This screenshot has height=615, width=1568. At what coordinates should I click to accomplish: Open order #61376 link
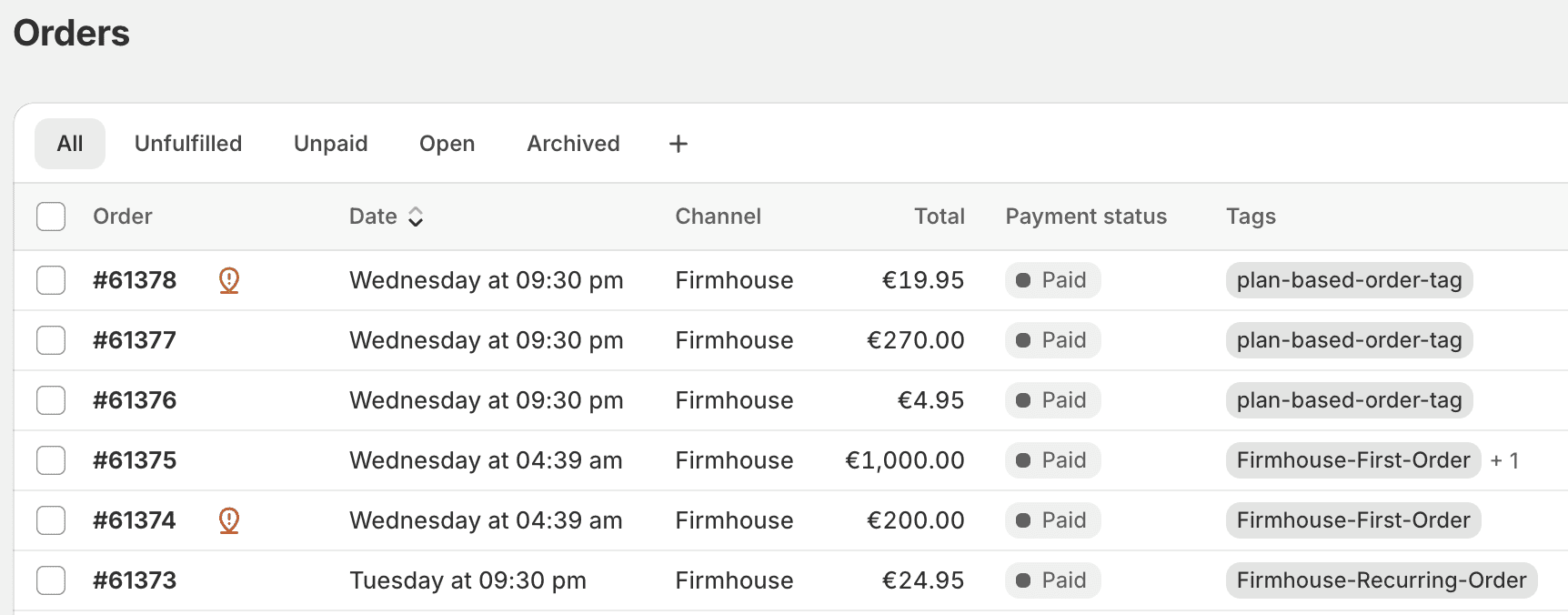pyautogui.click(x=135, y=400)
